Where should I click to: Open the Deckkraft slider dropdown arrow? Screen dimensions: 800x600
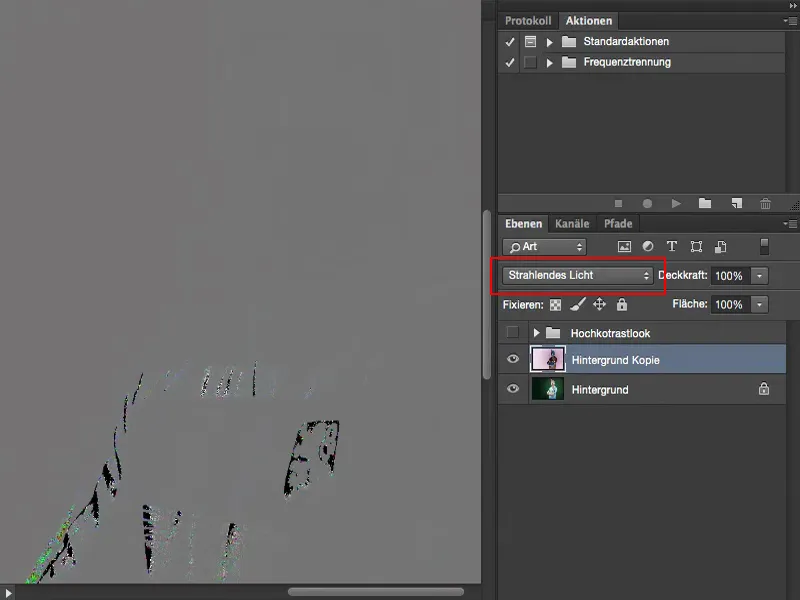pos(759,276)
